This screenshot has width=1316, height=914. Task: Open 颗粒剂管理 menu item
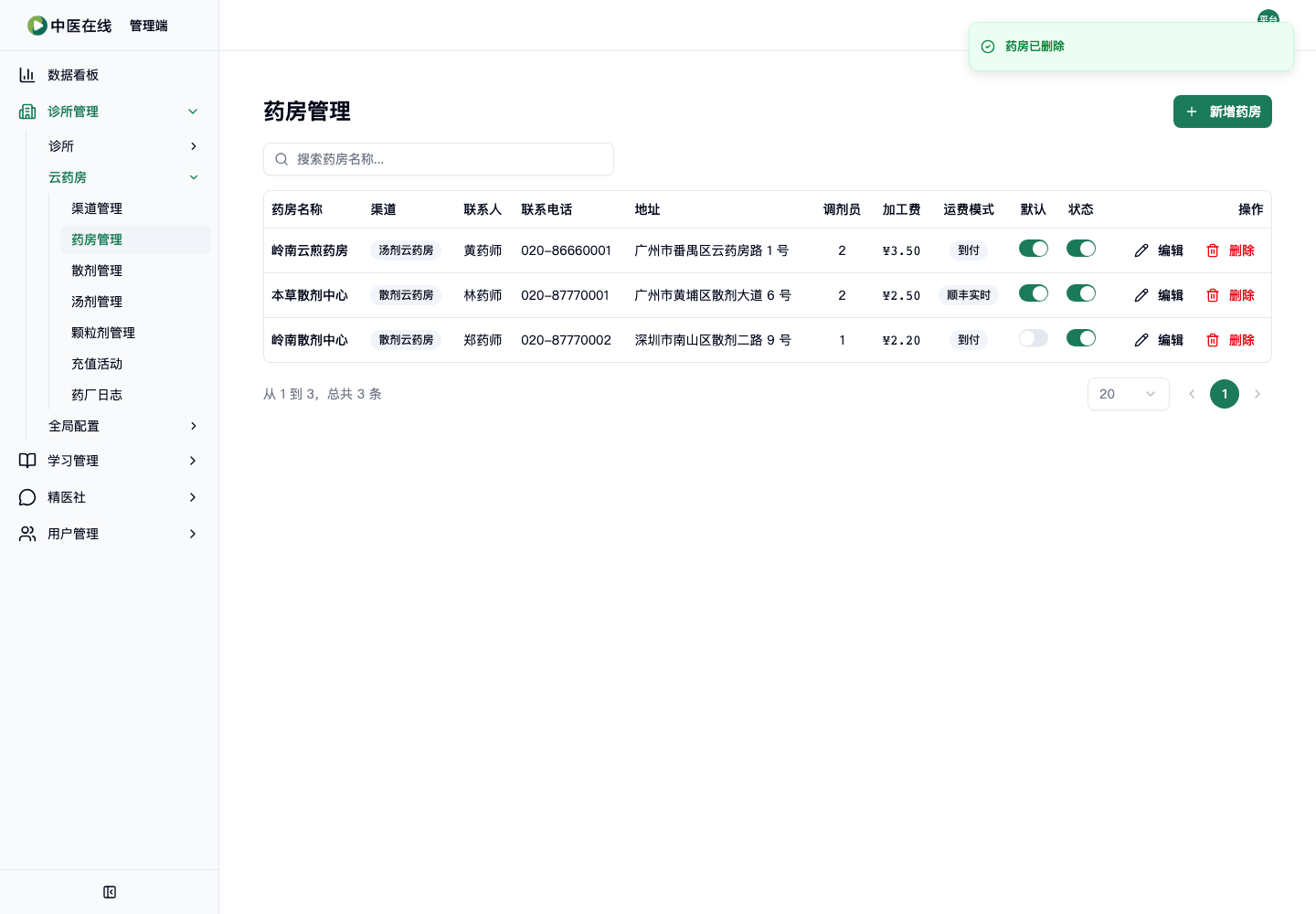pyautogui.click(x=137, y=333)
